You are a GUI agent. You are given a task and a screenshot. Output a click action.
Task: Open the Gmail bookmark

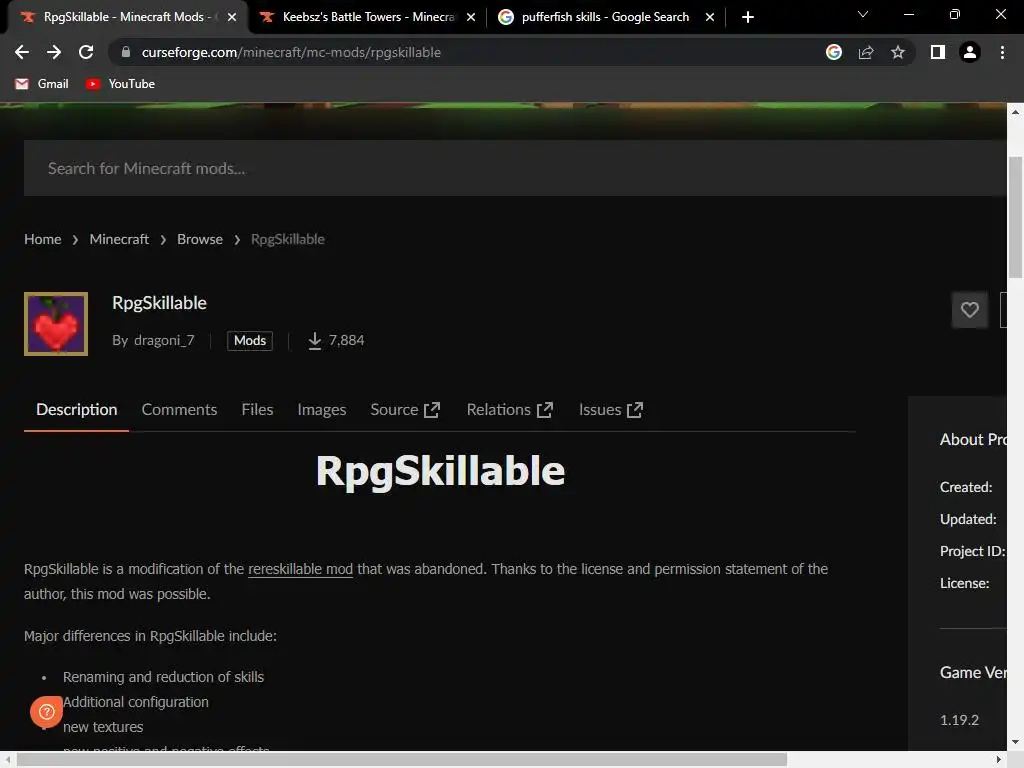pos(42,84)
